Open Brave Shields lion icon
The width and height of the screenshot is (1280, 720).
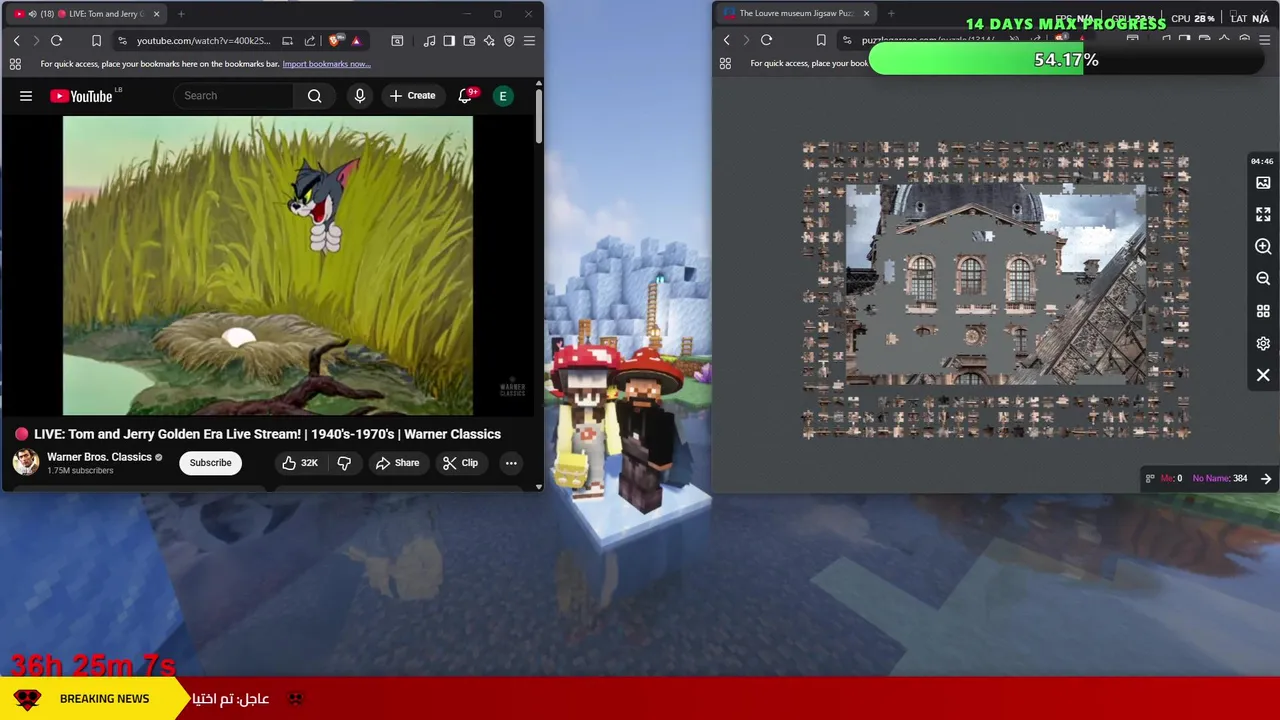tap(334, 41)
